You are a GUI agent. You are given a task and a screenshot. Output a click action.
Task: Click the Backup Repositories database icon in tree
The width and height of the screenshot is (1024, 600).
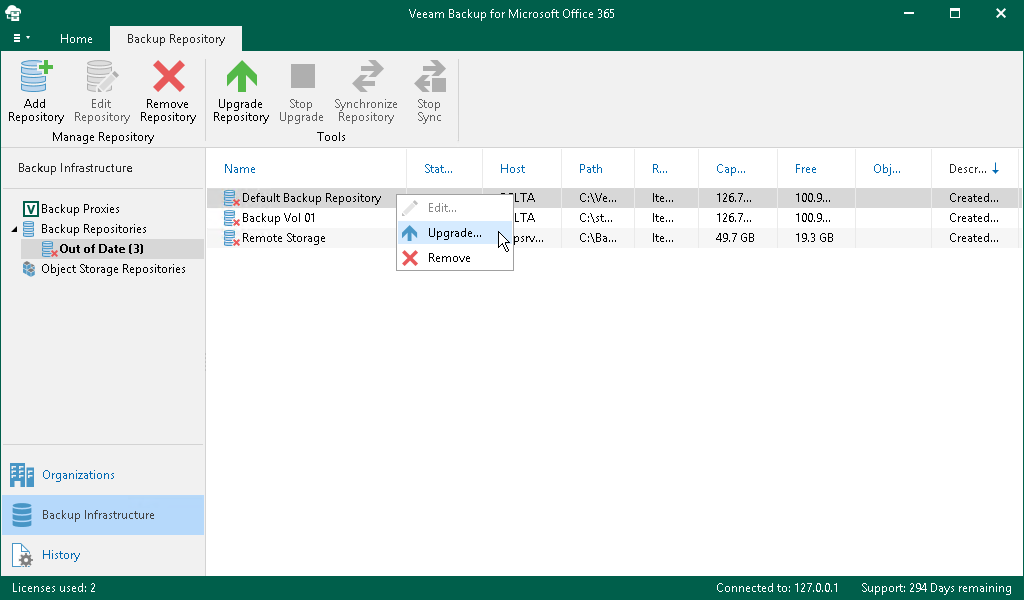point(29,229)
